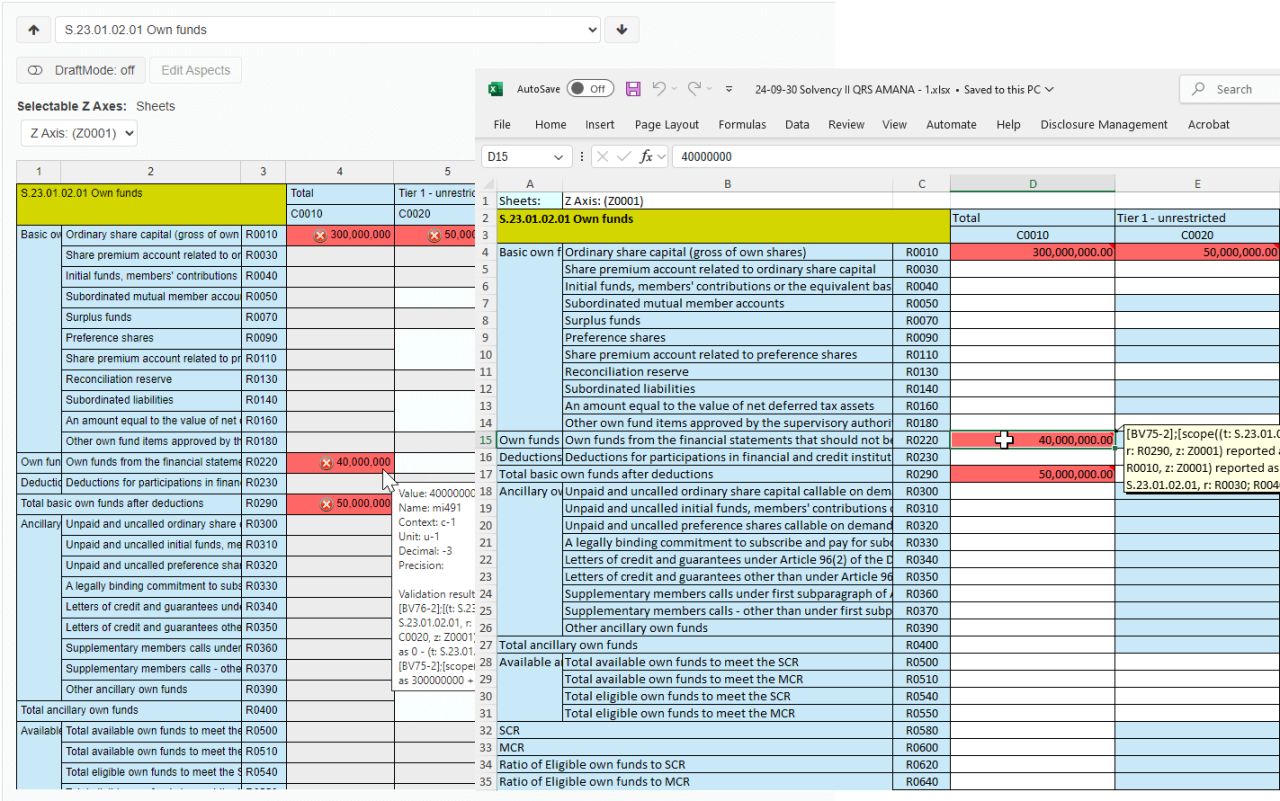
Task: Click error icon in web table column 5
Action: tap(434, 235)
